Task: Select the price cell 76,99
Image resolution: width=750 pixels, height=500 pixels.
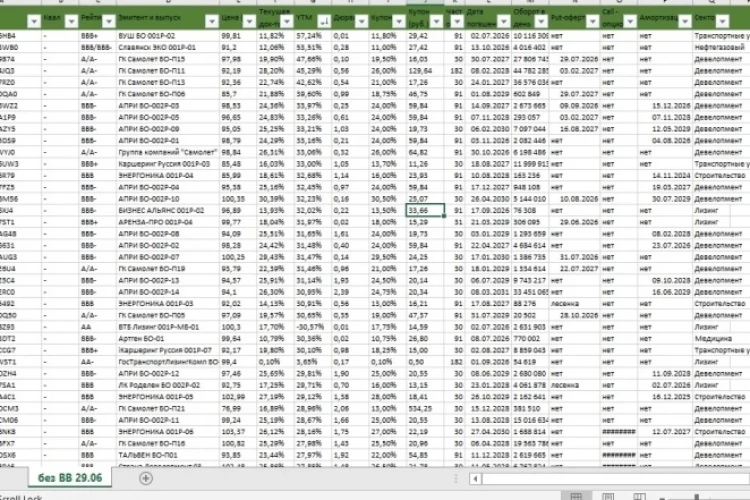Action: tap(238, 409)
